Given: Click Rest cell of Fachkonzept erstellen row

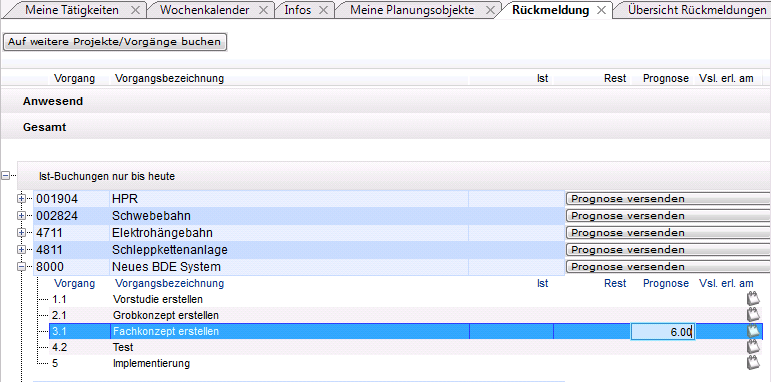Looking at the screenshot, I should [x=592, y=332].
